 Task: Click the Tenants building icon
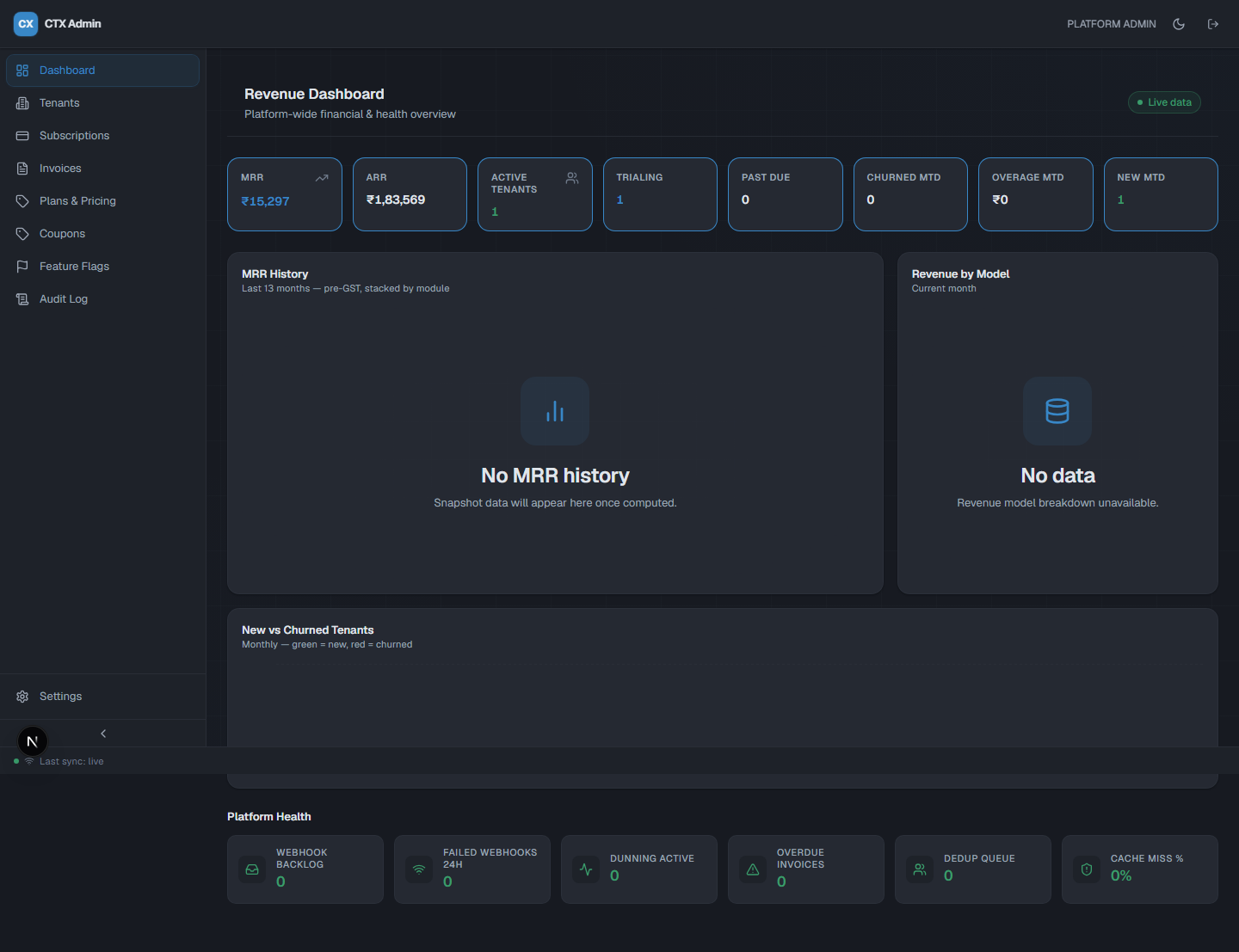click(x=22, y=103)
